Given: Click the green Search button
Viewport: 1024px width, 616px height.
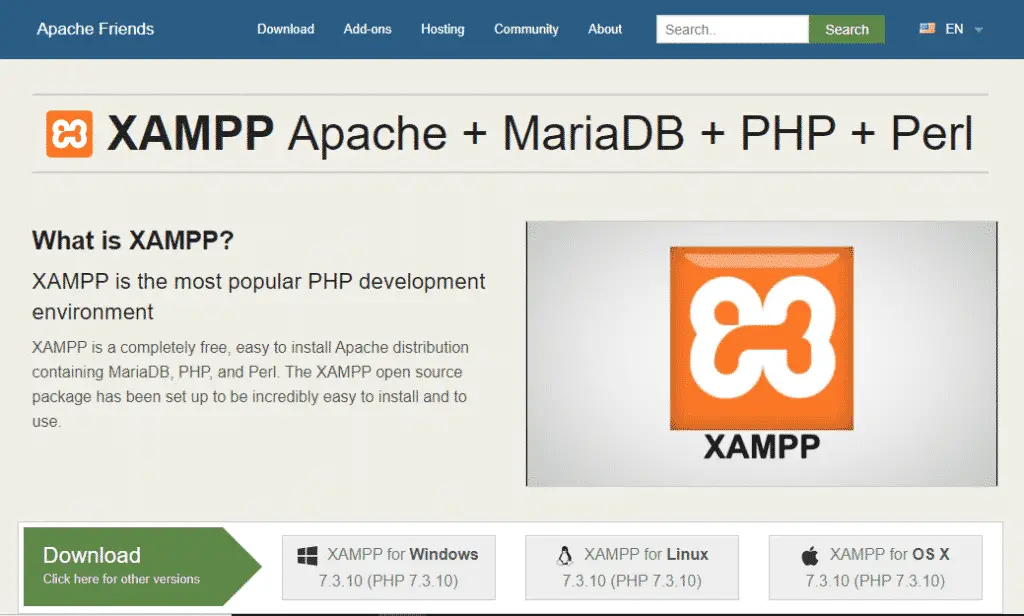Looking at the screenshot, I should tap(847, 29).
